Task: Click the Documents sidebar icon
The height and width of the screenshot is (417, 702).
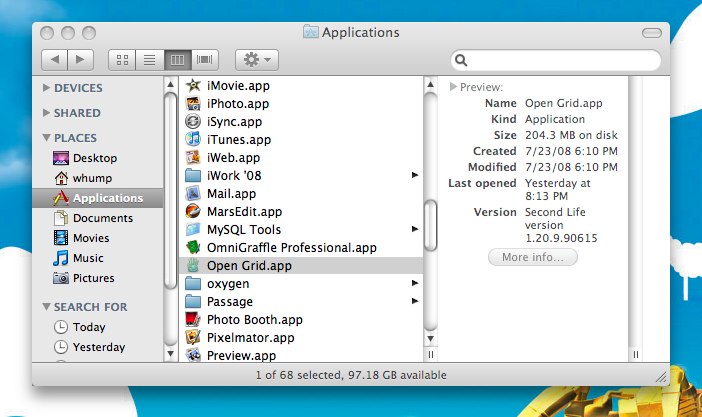Action: click(61, 218)
